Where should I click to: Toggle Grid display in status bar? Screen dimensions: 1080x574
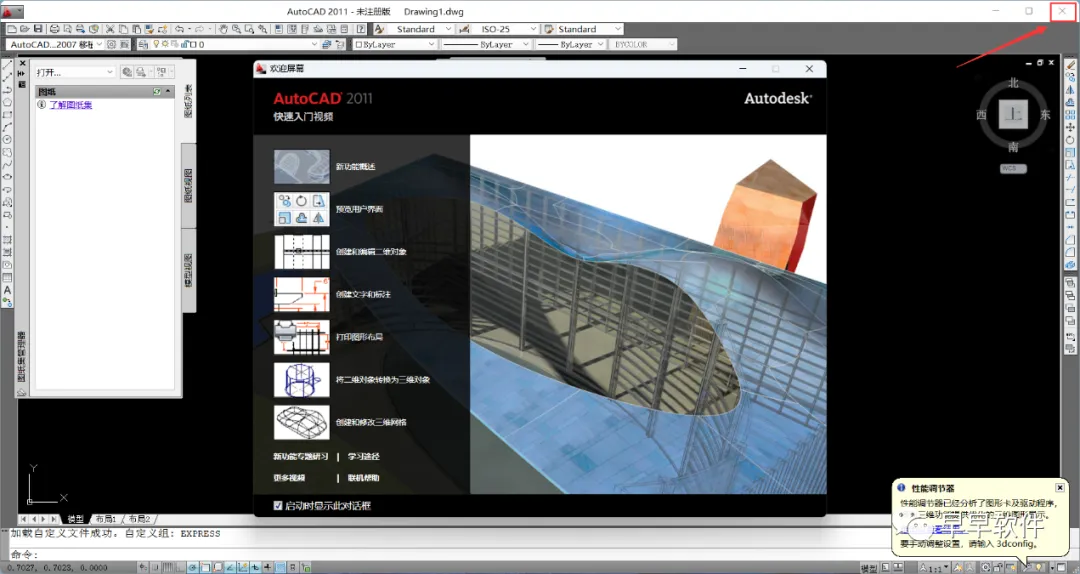pyautogui.click(x=169, y=568)
